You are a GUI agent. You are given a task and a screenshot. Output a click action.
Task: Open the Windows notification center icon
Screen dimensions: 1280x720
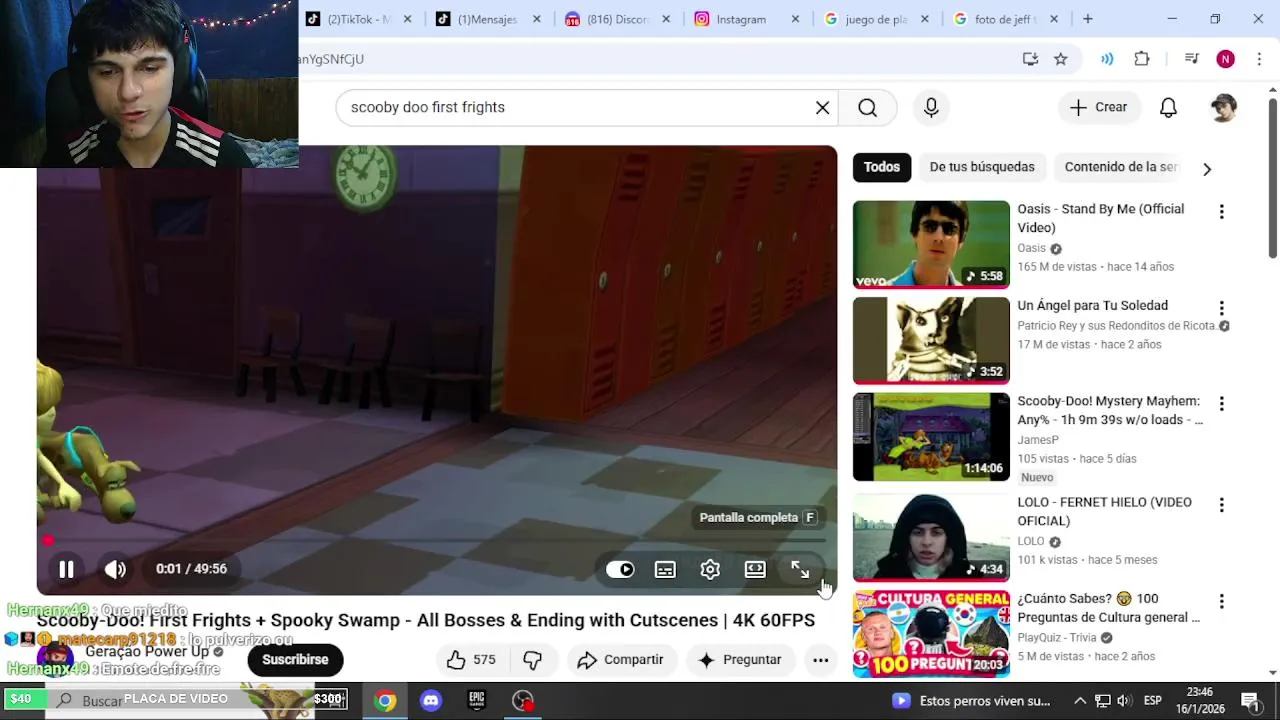tap(1249, 701)
